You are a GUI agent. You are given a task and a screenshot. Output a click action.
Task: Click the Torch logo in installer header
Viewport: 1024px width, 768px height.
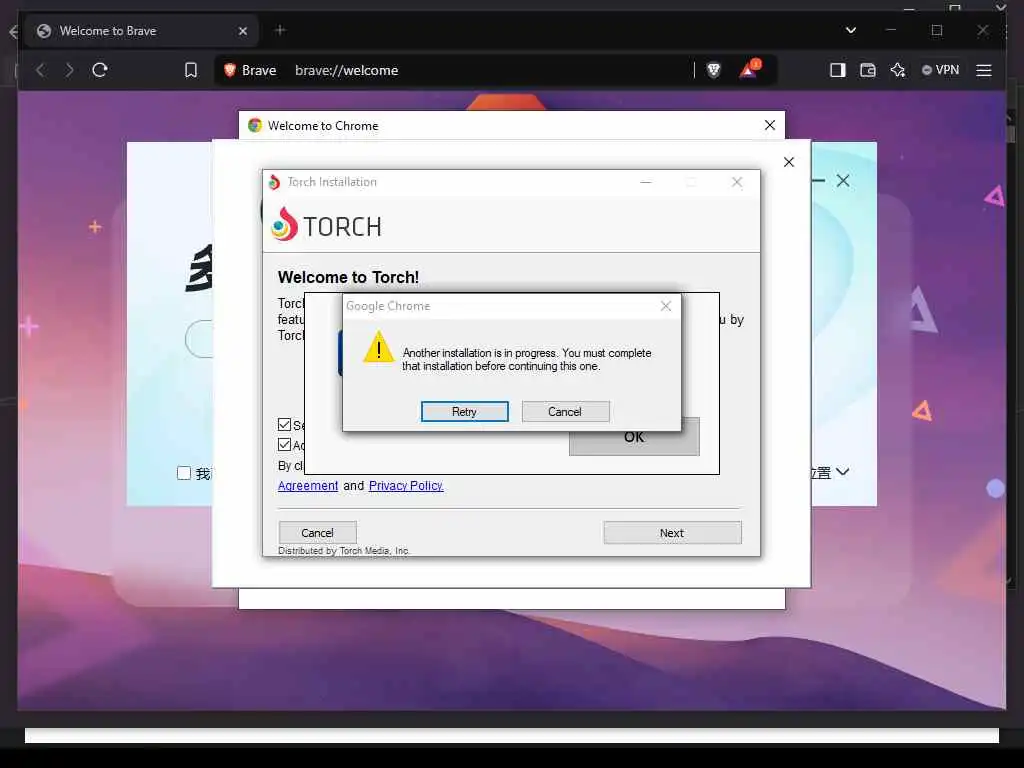pyautogui.click(x=326, y=225)
